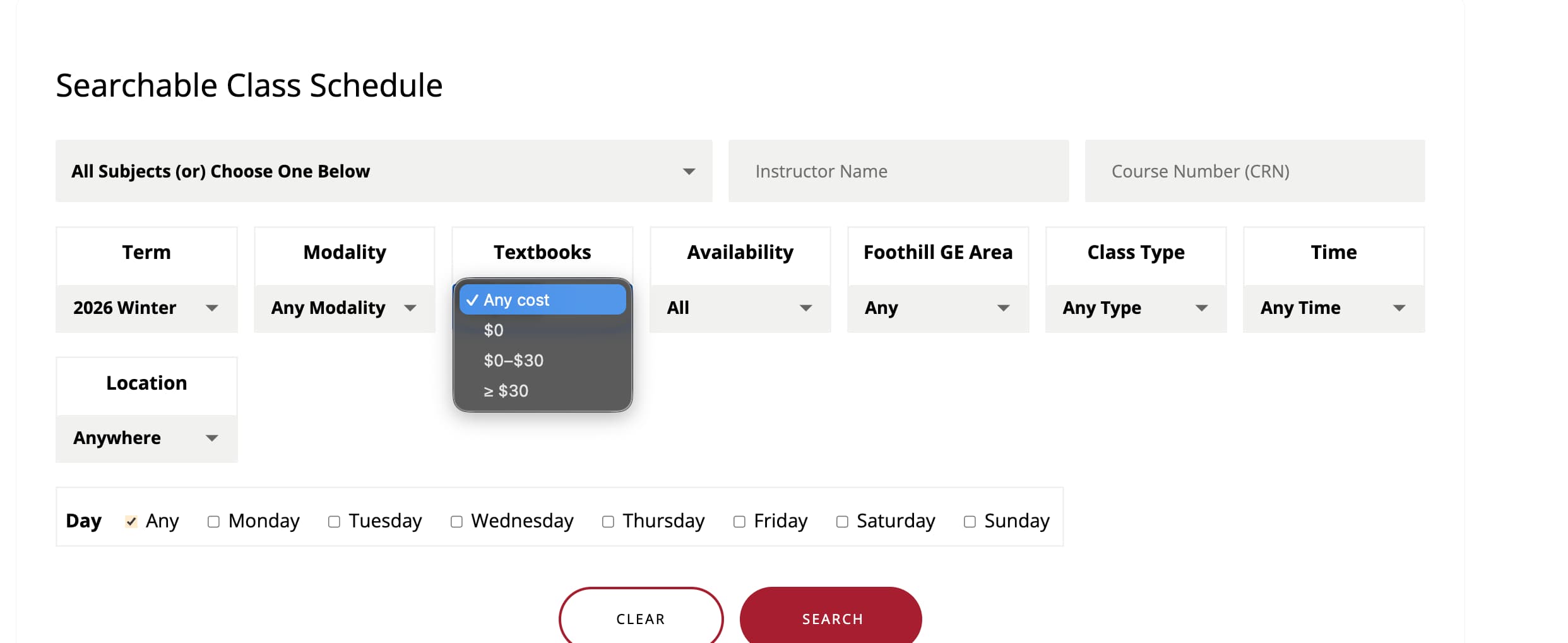Click the SEARCH button
1568x643 pixels.
pos(831,618)
